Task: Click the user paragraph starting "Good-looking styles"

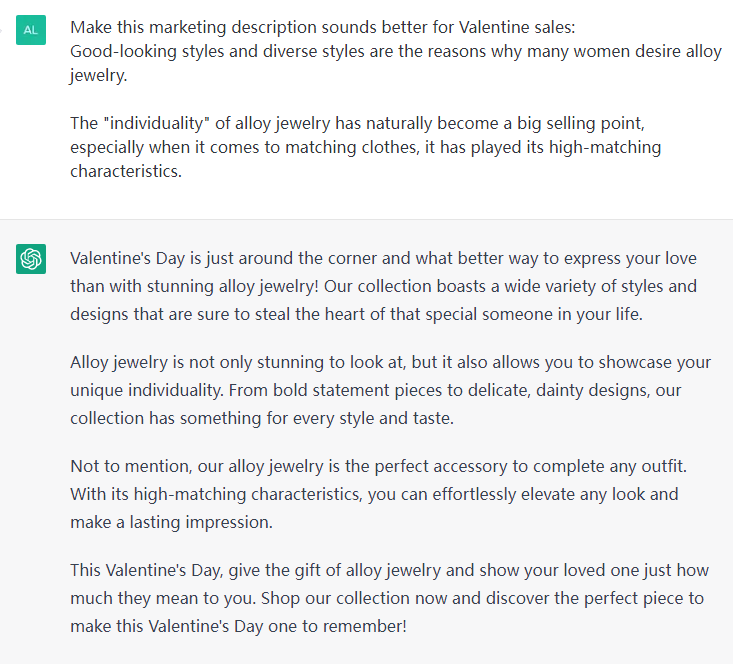Action: pos(396,63)
